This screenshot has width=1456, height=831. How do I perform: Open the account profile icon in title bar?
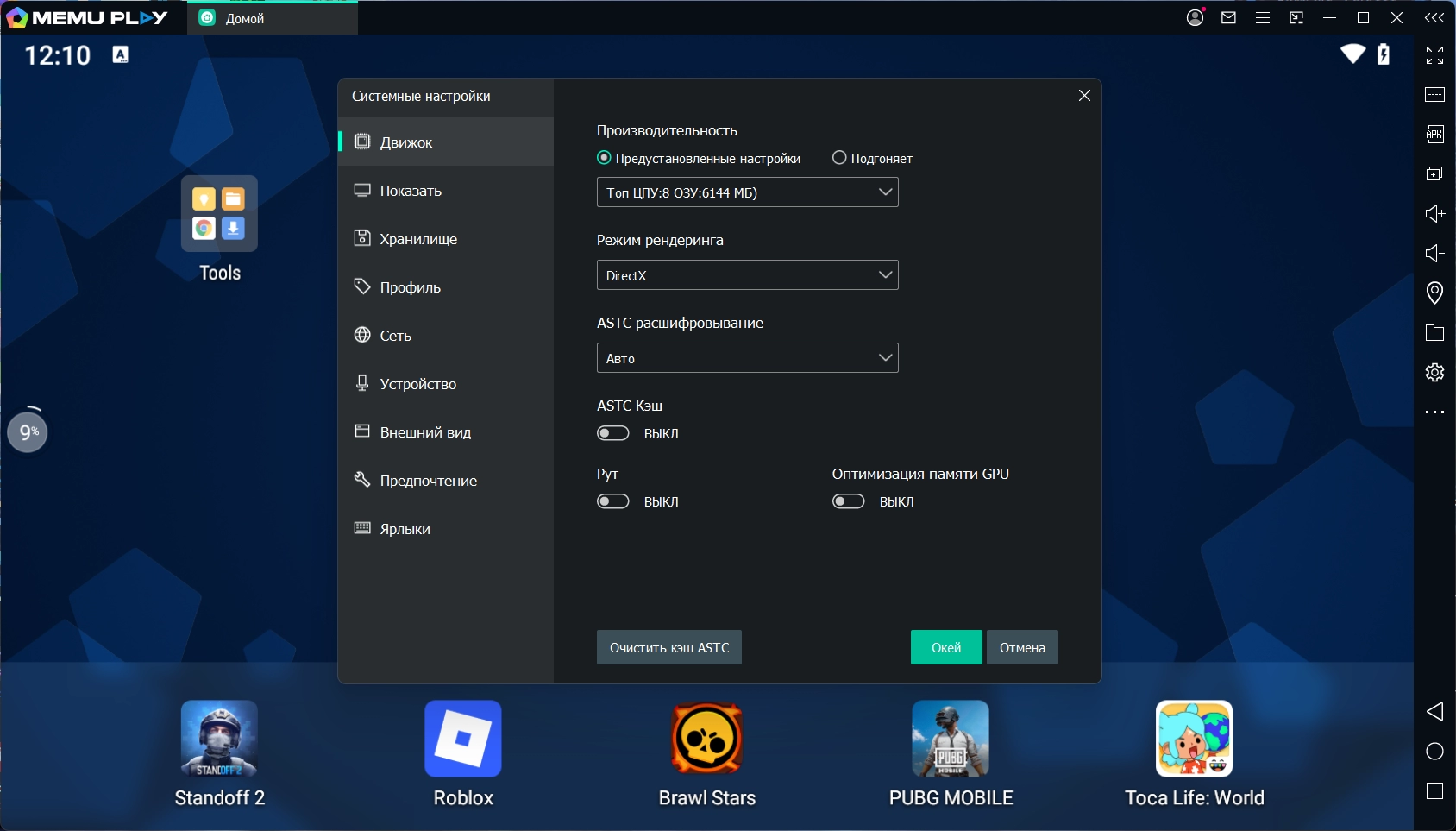pyautogui.click(x=1195, y=17)
